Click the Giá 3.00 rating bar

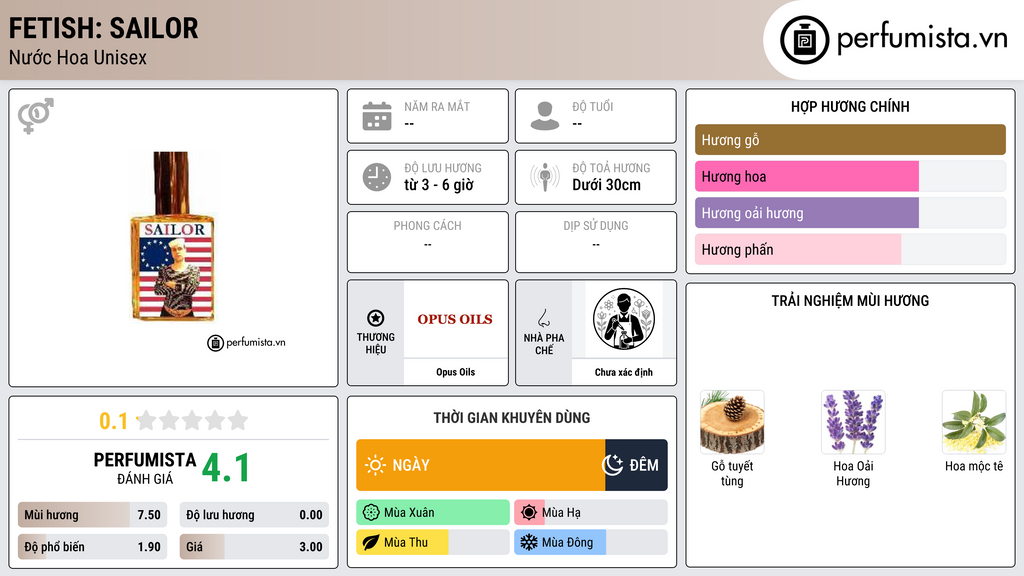click(254, 547)
